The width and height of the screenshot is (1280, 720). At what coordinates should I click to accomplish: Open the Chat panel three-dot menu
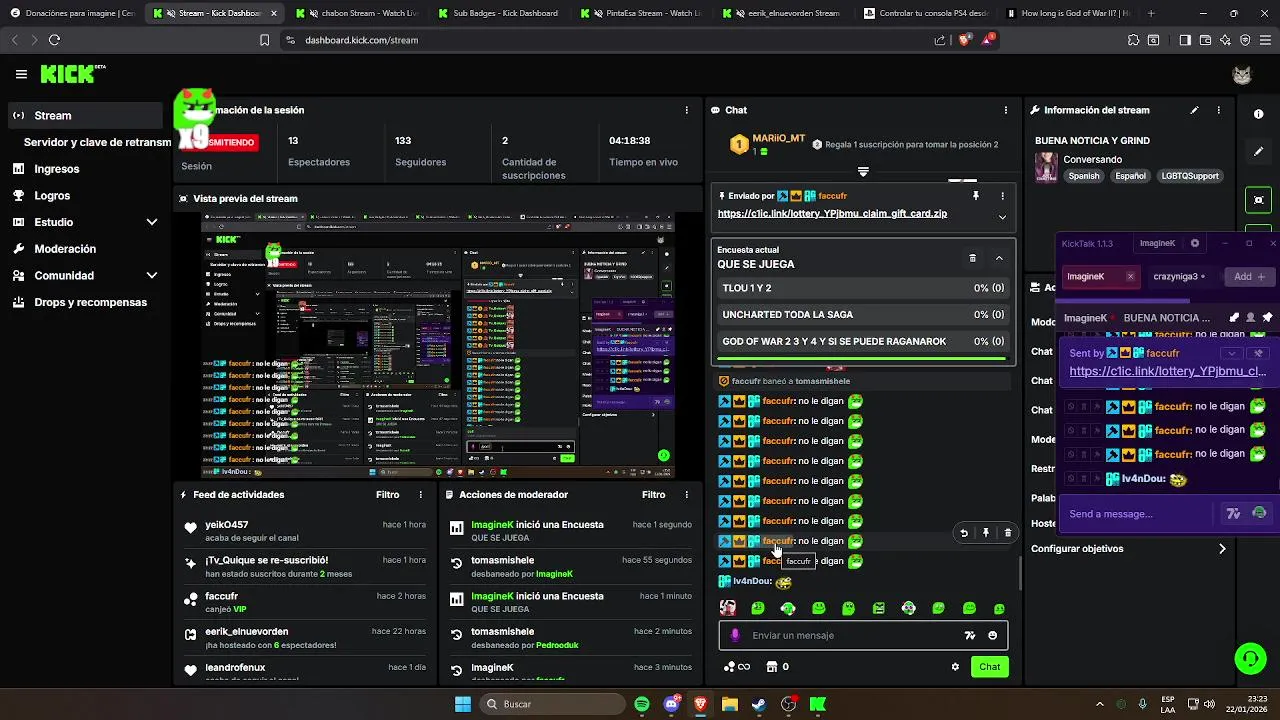(x=1006, y=110)
